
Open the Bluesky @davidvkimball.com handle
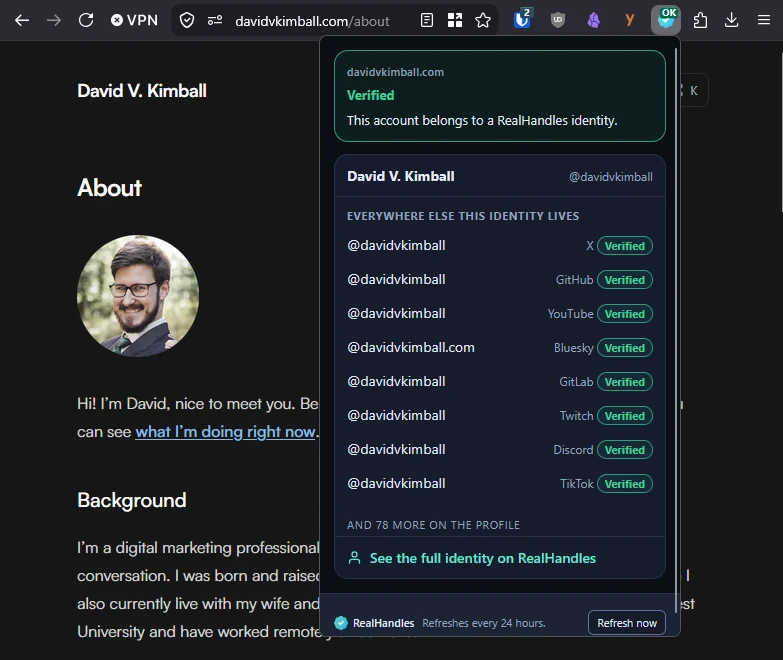410,347
